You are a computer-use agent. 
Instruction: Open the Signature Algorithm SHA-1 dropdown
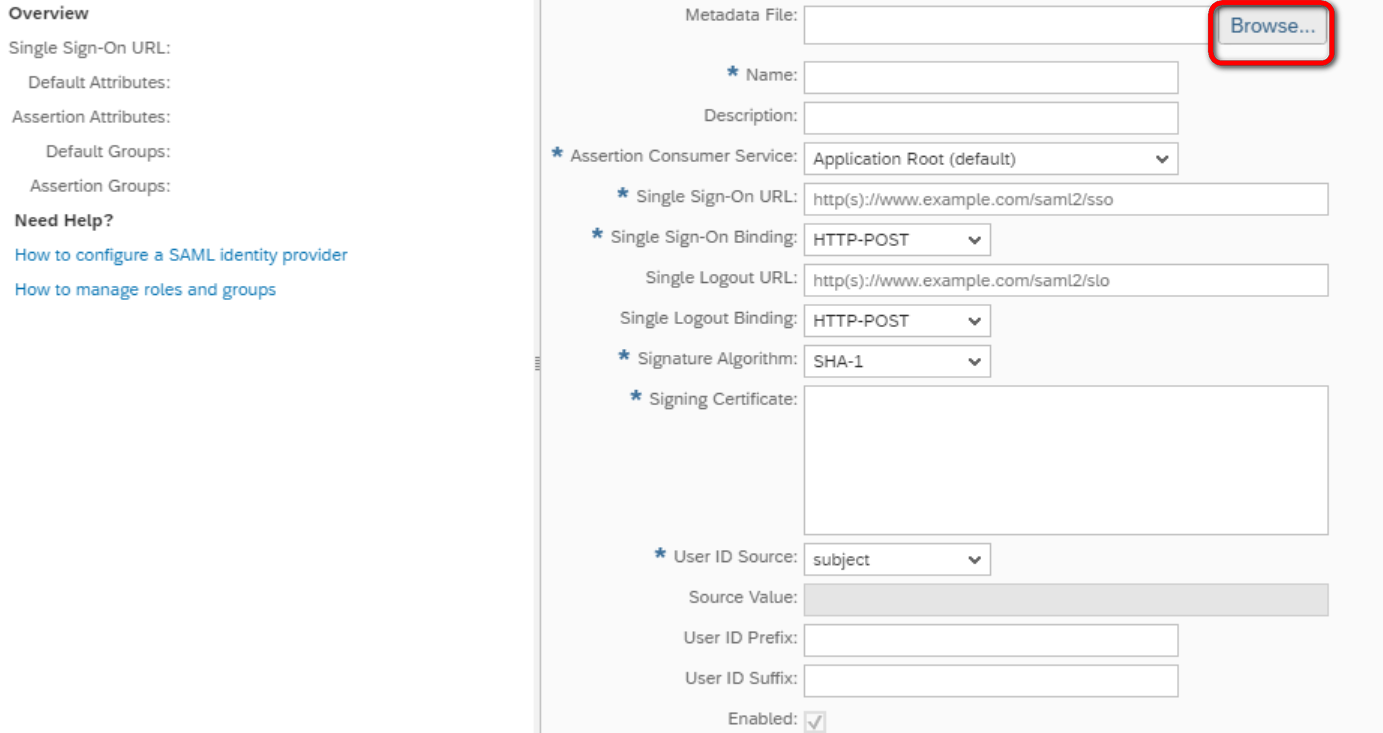click(x=896, y=362)
